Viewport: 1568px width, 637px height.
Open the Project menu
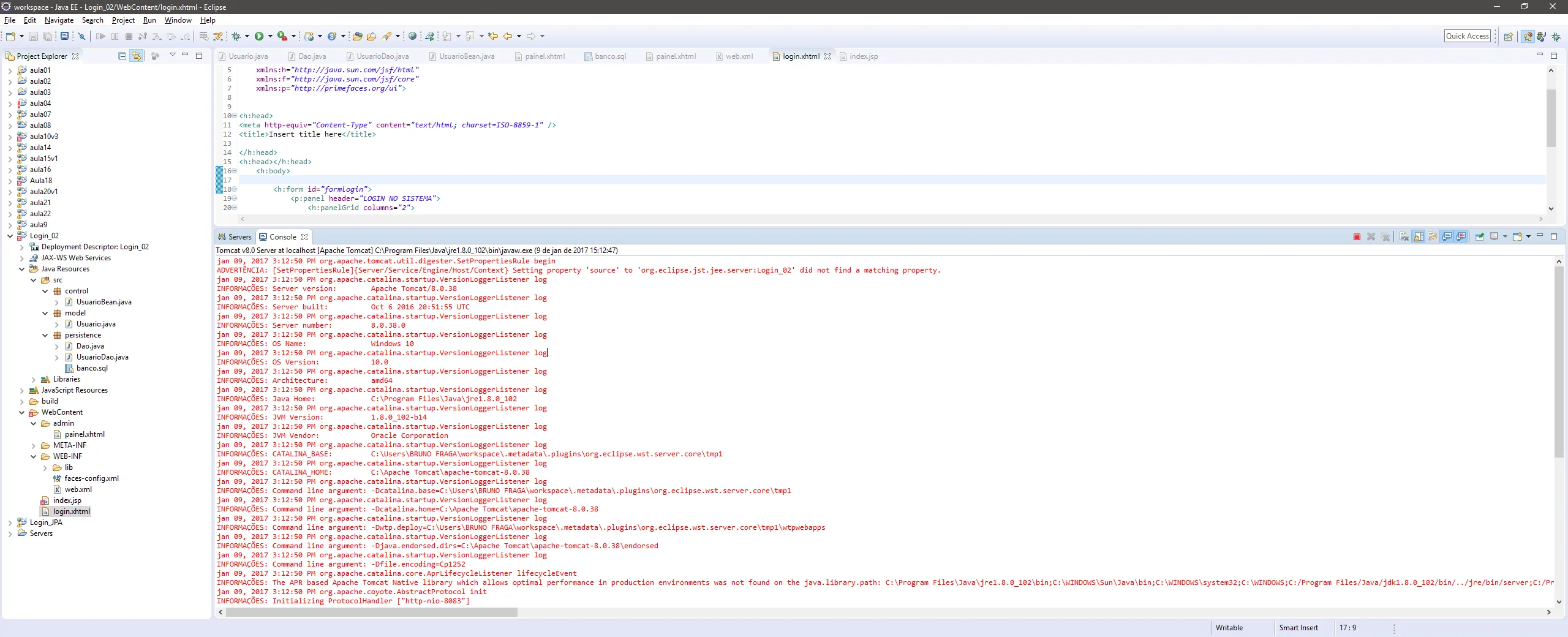click(x=123, y=20)
